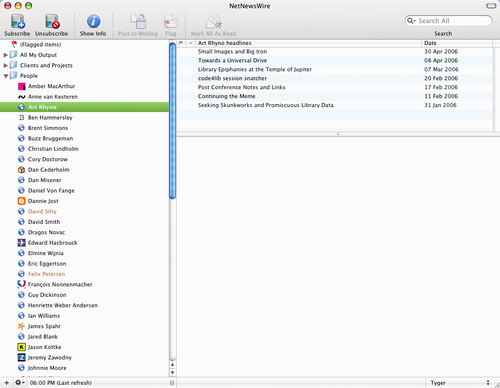Screen dimensions: 500x388
Task: Select the Elmine Wijnia feed
Action: tap(46, 253)
